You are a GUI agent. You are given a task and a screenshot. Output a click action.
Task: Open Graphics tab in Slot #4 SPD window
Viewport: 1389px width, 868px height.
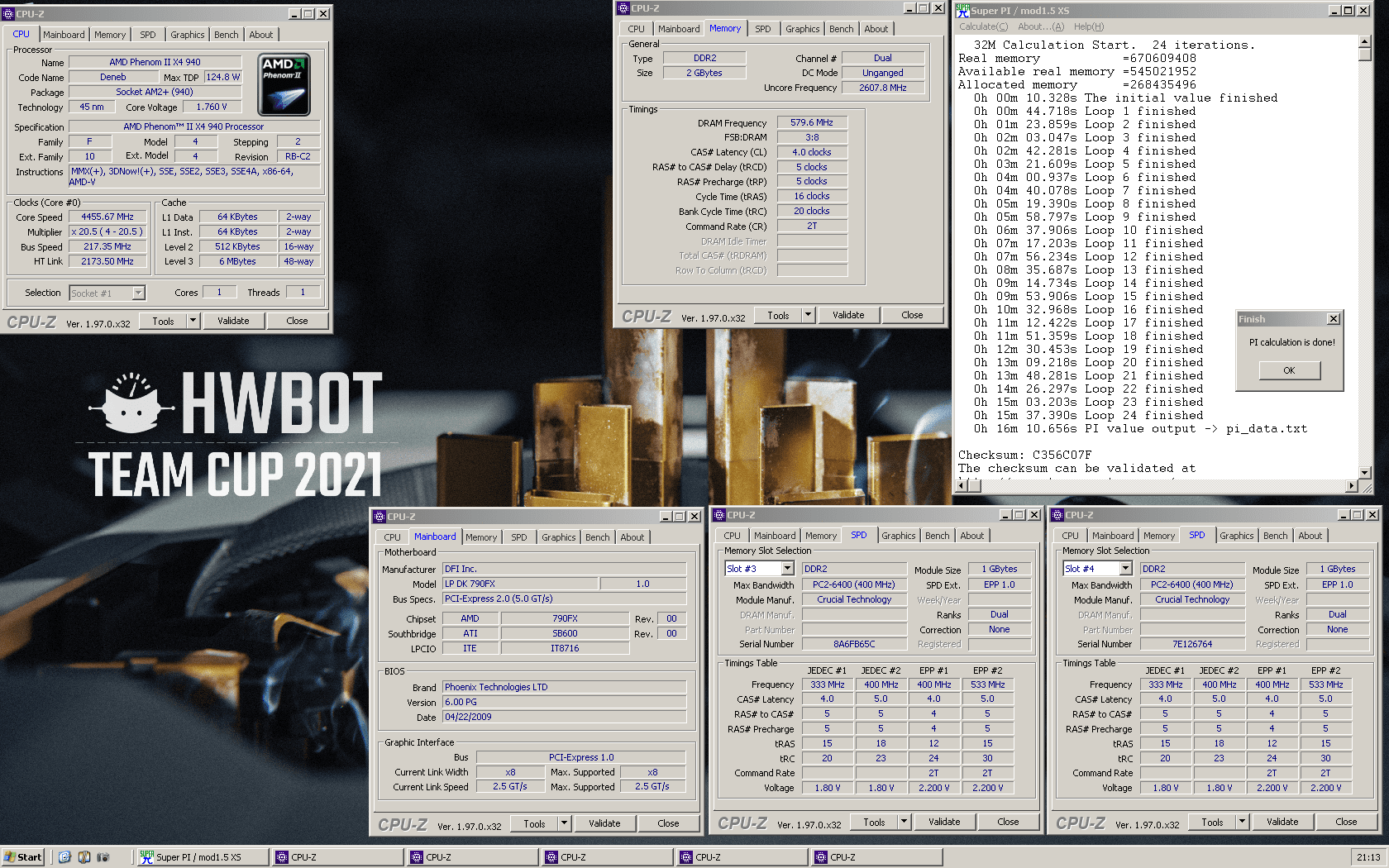point(1236,536)
